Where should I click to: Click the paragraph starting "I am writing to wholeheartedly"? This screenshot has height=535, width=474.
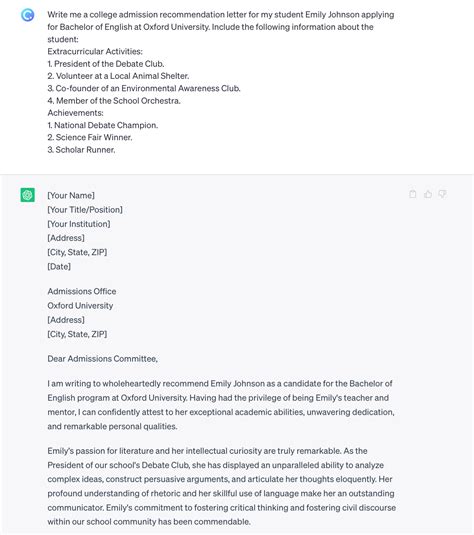[x=221, y=405]
